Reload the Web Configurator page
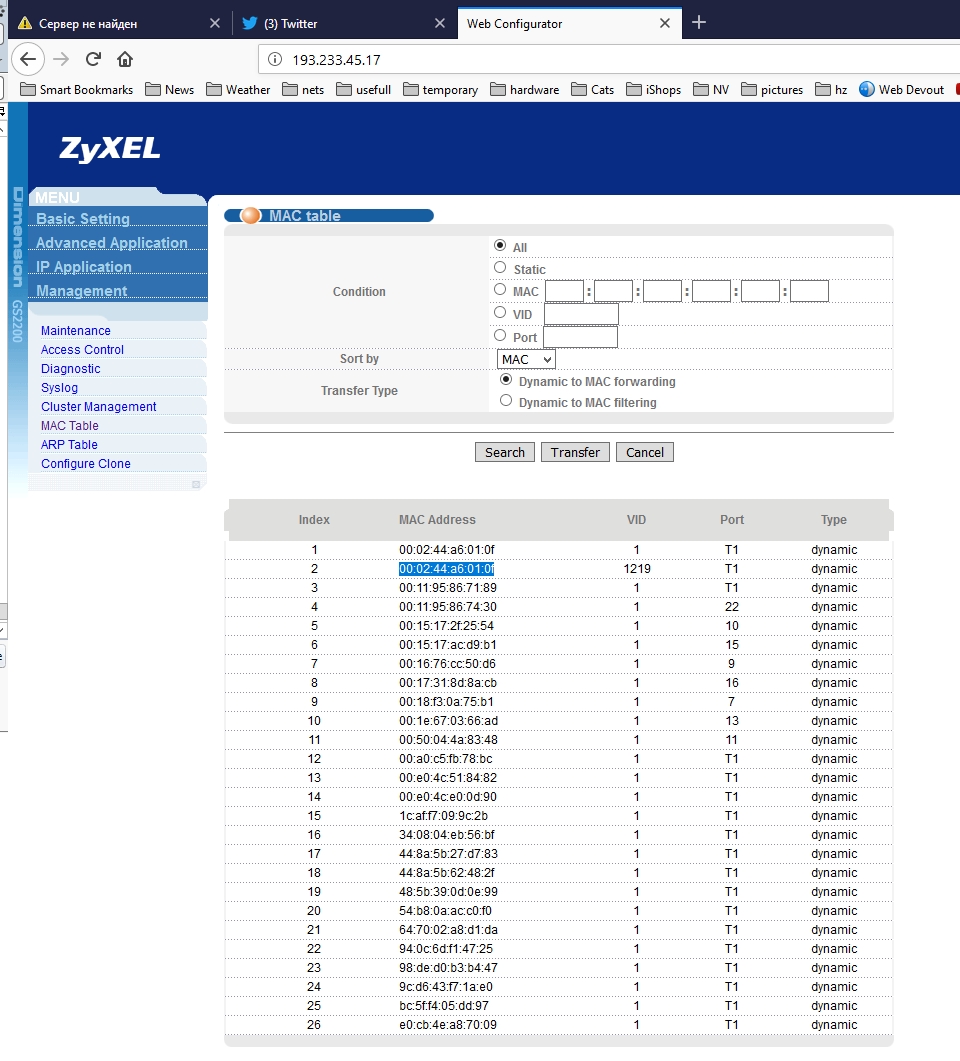 tap(93, 60)
